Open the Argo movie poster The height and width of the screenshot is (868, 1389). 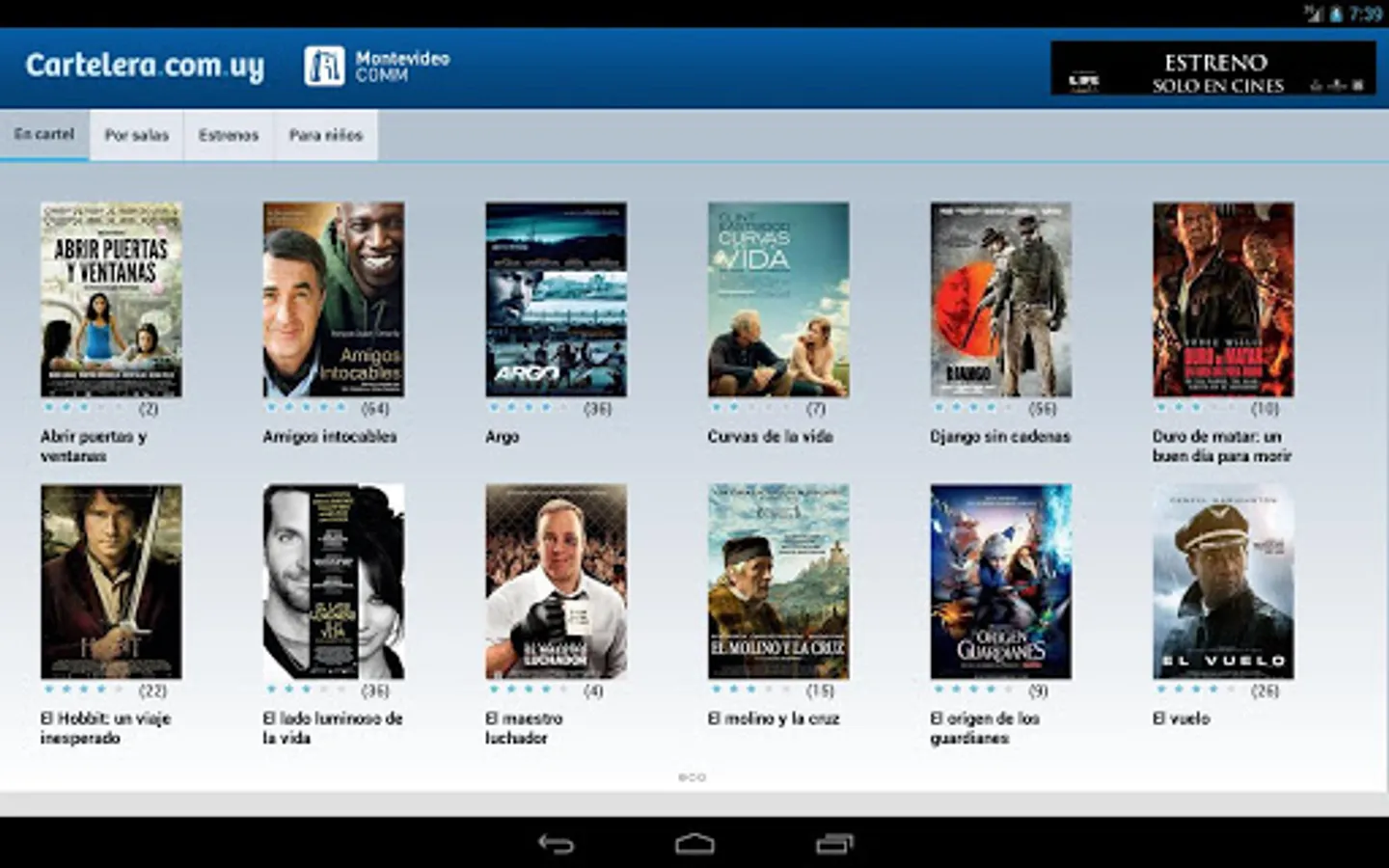coord(557,299)
